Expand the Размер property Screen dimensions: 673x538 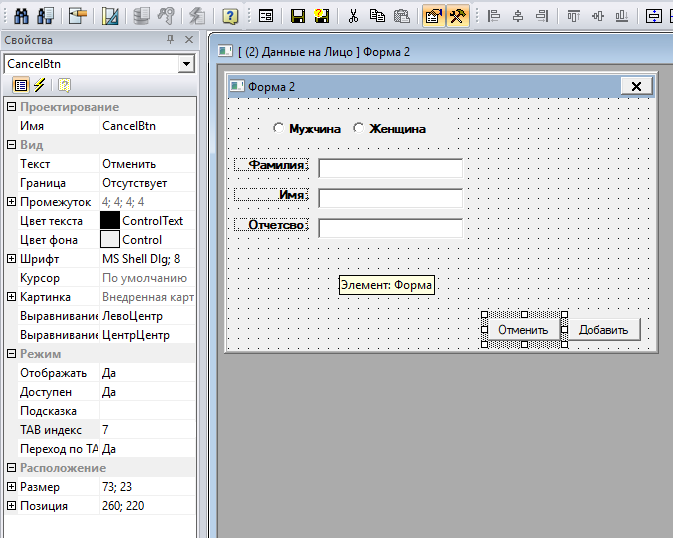coord(12,486)
